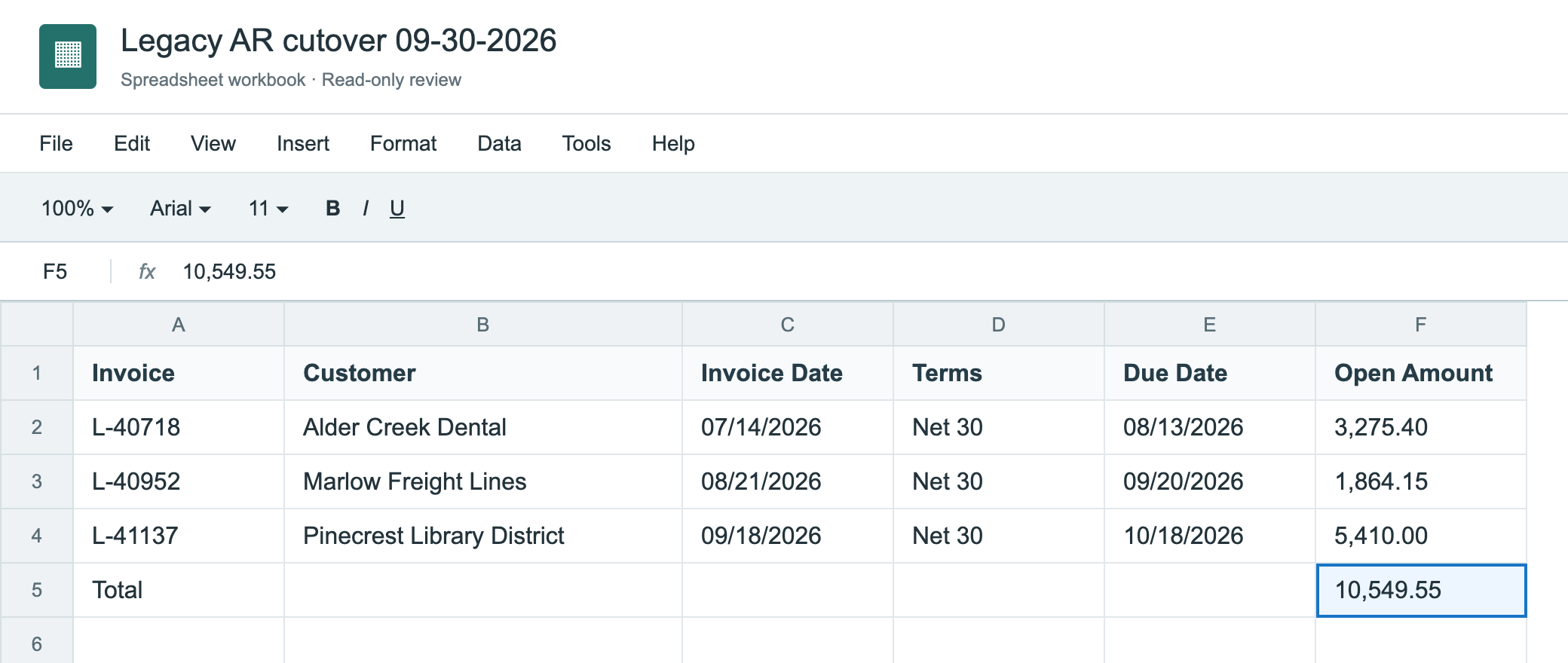Select open amount 5,410.00 cell
The width and height of the screenshot is (1568, 663).
[x=1421, y=536]
